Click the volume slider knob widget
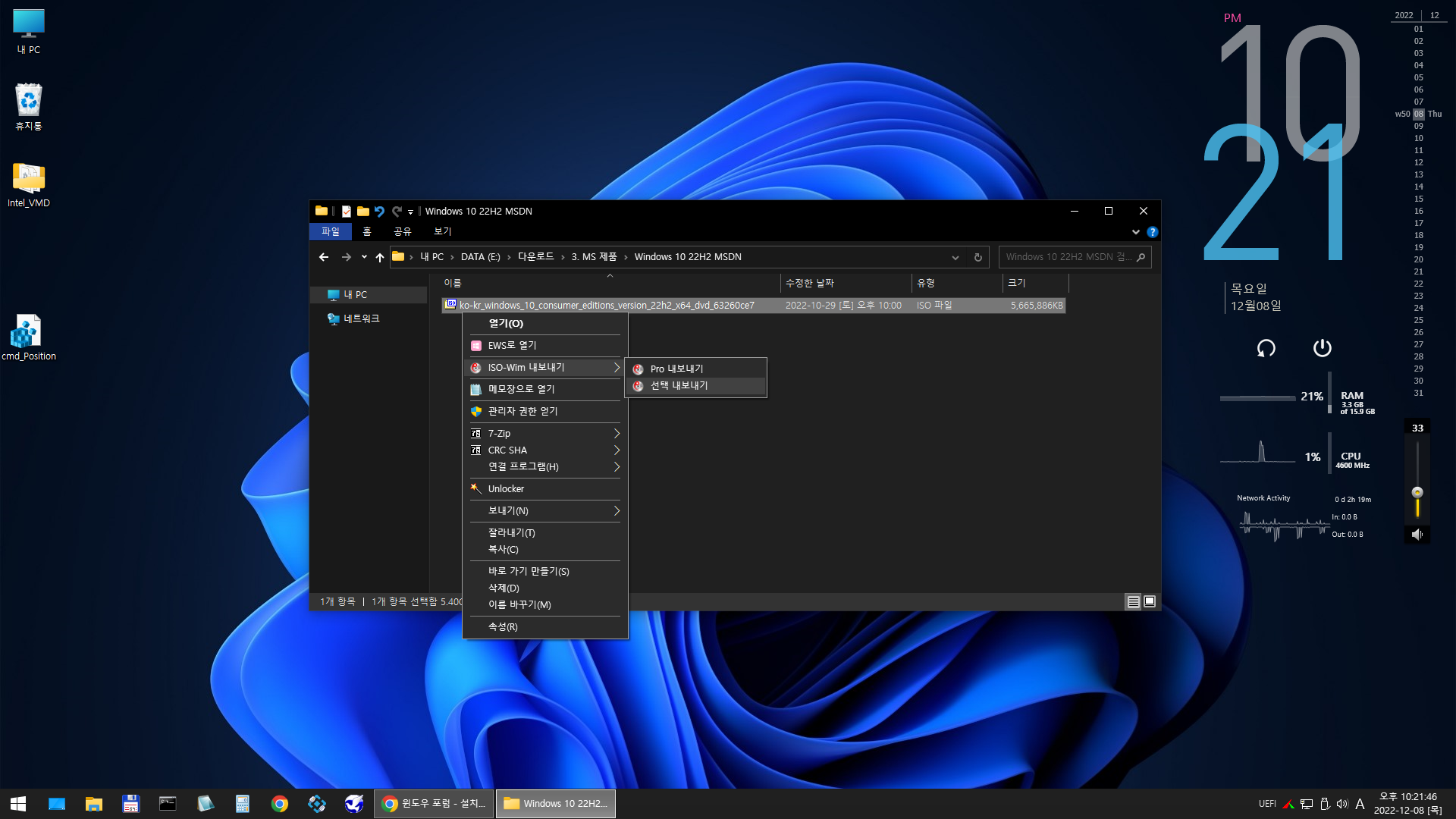 [1417, 493]
